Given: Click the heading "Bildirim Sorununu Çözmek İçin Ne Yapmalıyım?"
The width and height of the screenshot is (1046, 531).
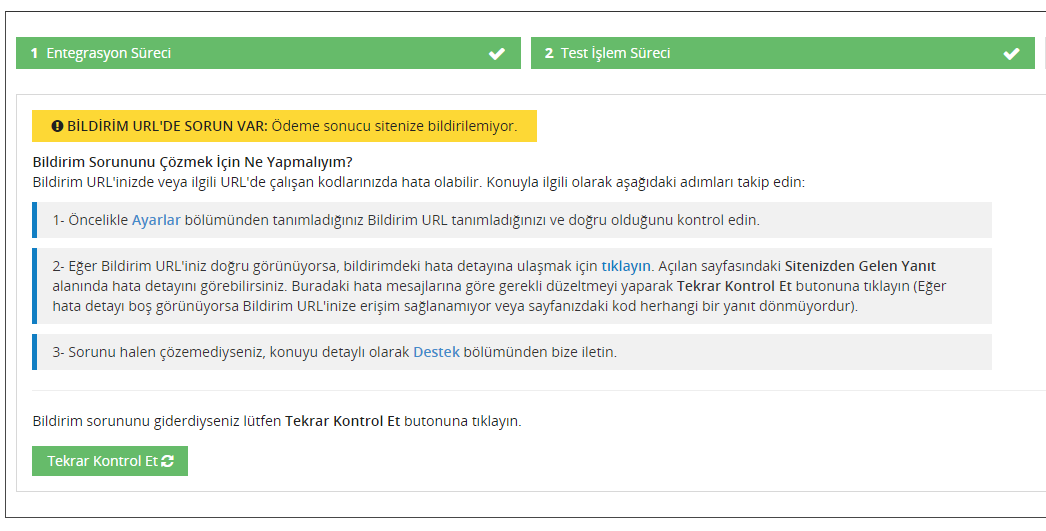Looking at the screenshot, I should 193,161.
